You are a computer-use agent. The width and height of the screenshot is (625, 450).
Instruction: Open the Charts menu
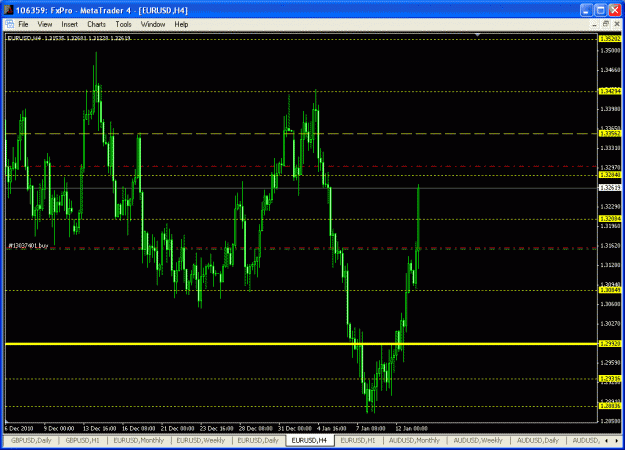click(x=96, y=24)
